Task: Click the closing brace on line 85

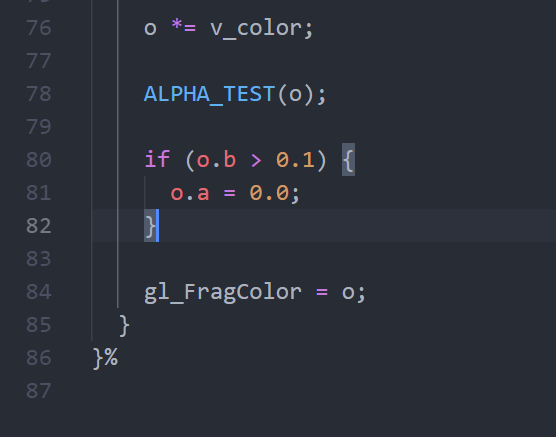Action: pyautogui.click(x=124, y=325)
